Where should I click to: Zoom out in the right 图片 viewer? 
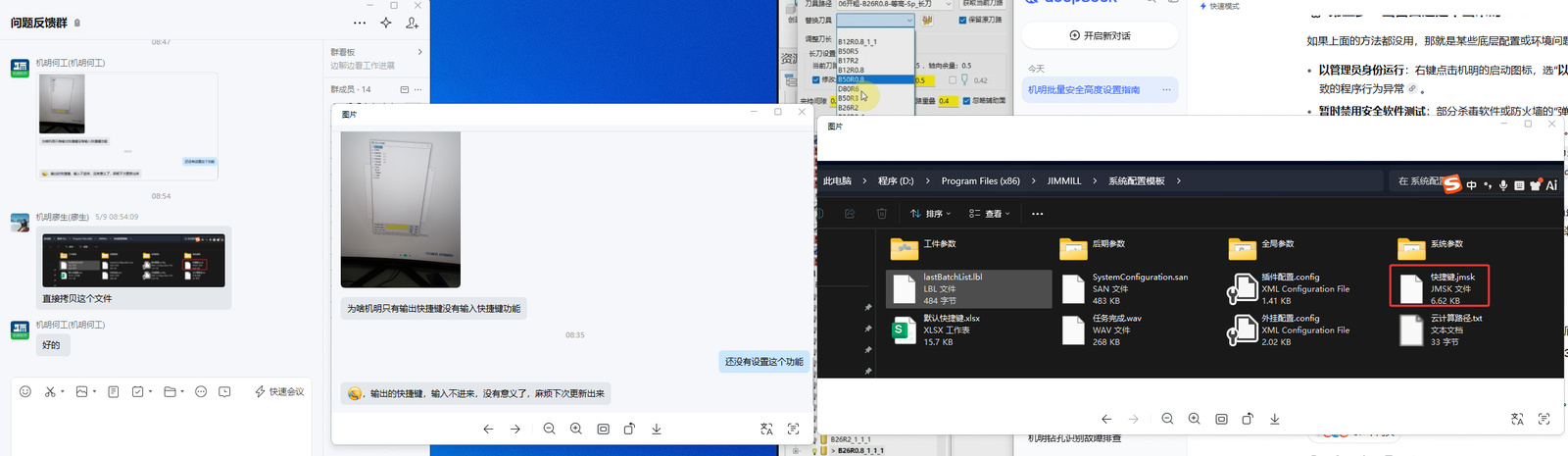pyautogui.click(x=1167, y=419)
